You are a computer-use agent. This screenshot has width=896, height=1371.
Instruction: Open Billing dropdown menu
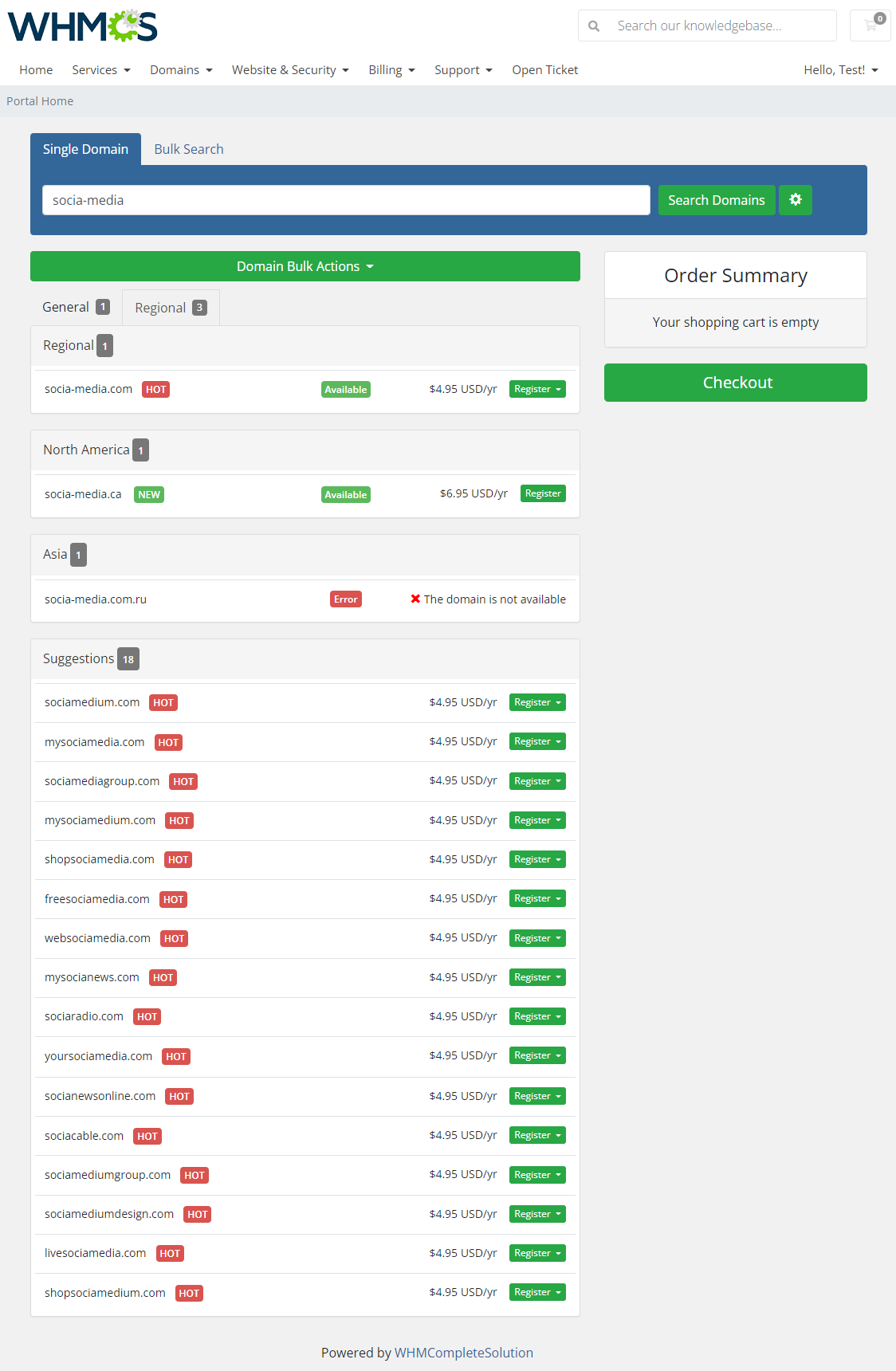click(x=391, y=70)
